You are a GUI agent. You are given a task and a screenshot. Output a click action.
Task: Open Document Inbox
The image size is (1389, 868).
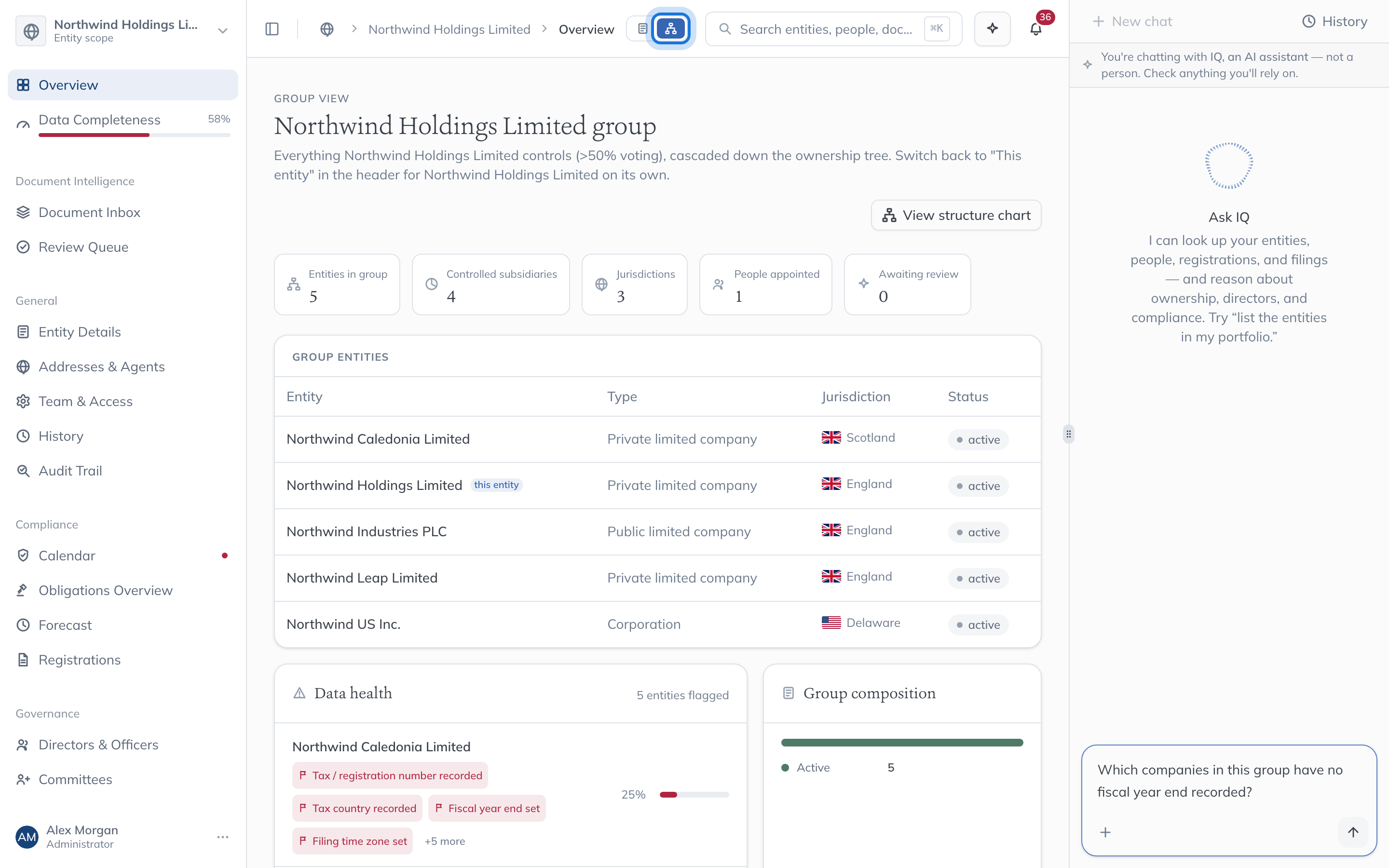123,212
